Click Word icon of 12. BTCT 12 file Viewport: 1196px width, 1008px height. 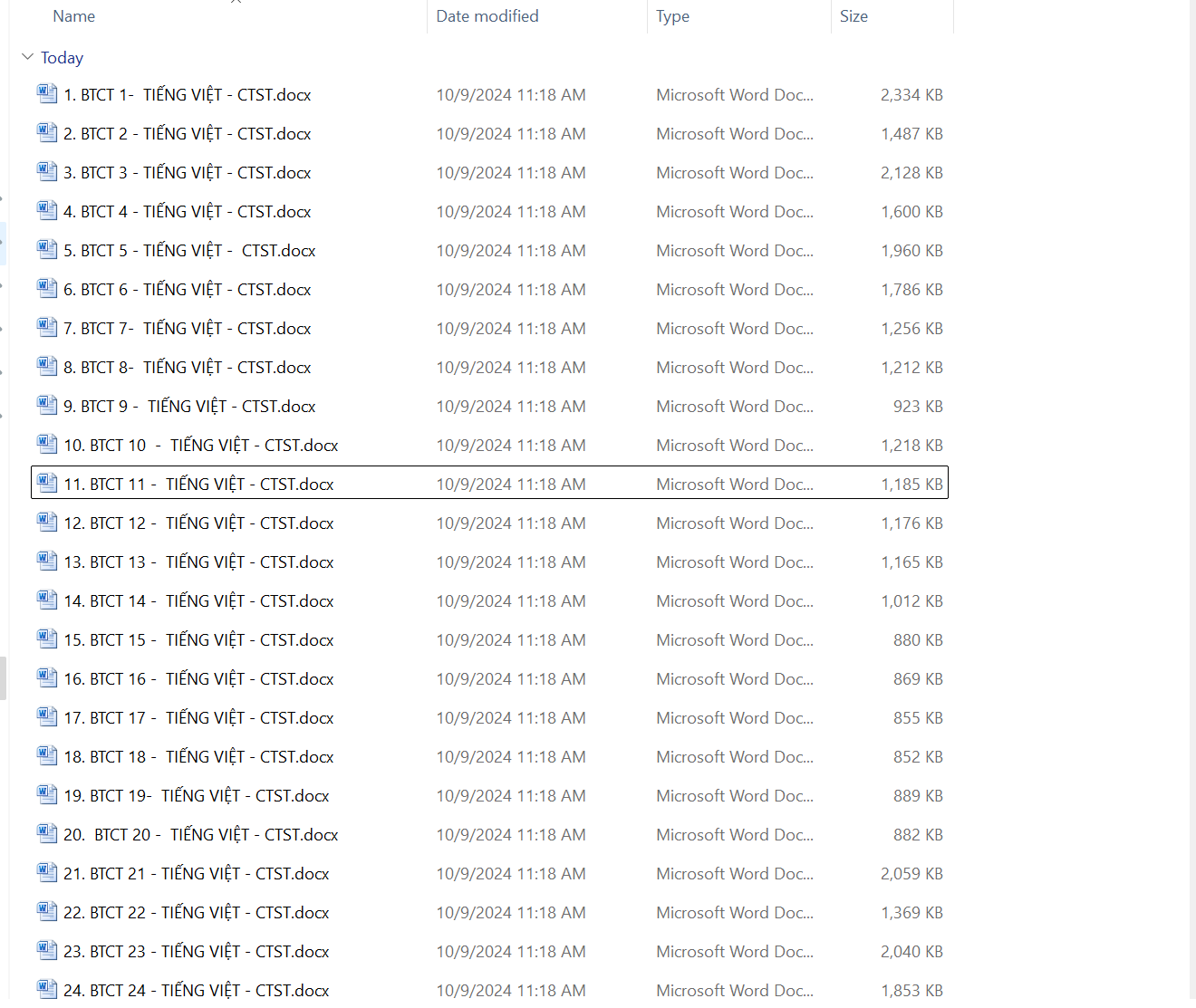[x=47, y=522]
